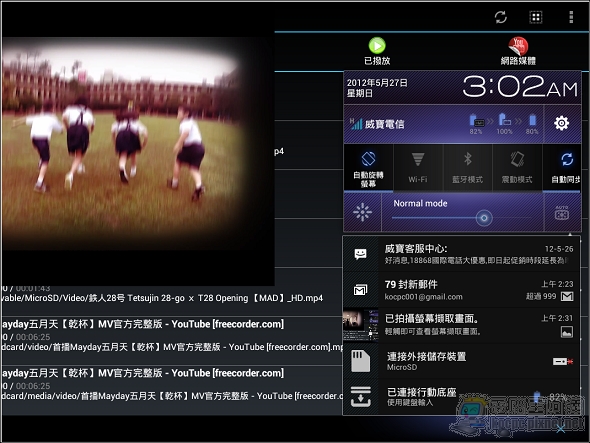Open the MicroSD 連接外接儲存裝置 notification
The image size is (590, 443).
click(461, 361)
